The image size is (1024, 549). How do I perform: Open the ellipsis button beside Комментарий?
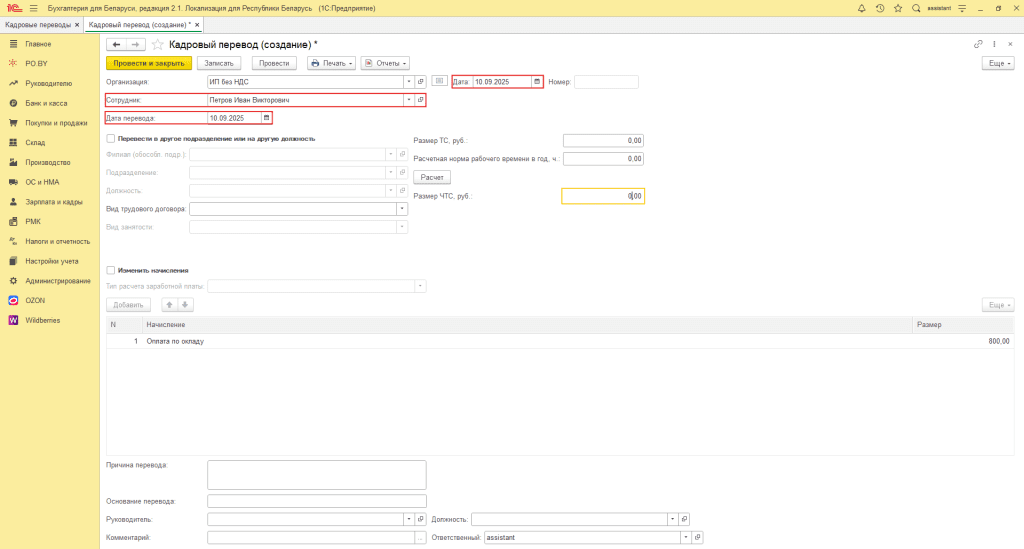[421, 538]
